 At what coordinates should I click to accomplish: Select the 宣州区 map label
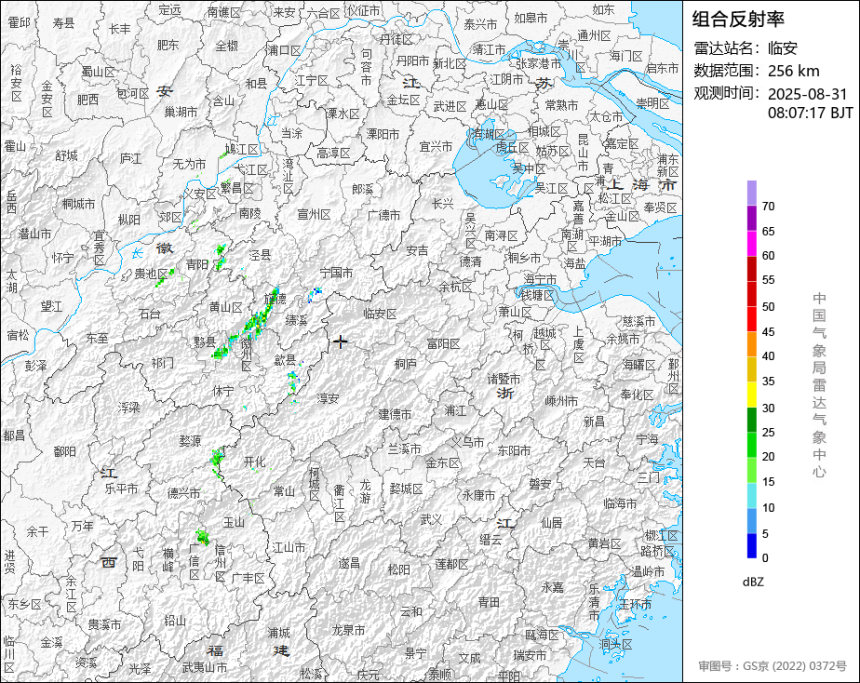pos(314,214)
